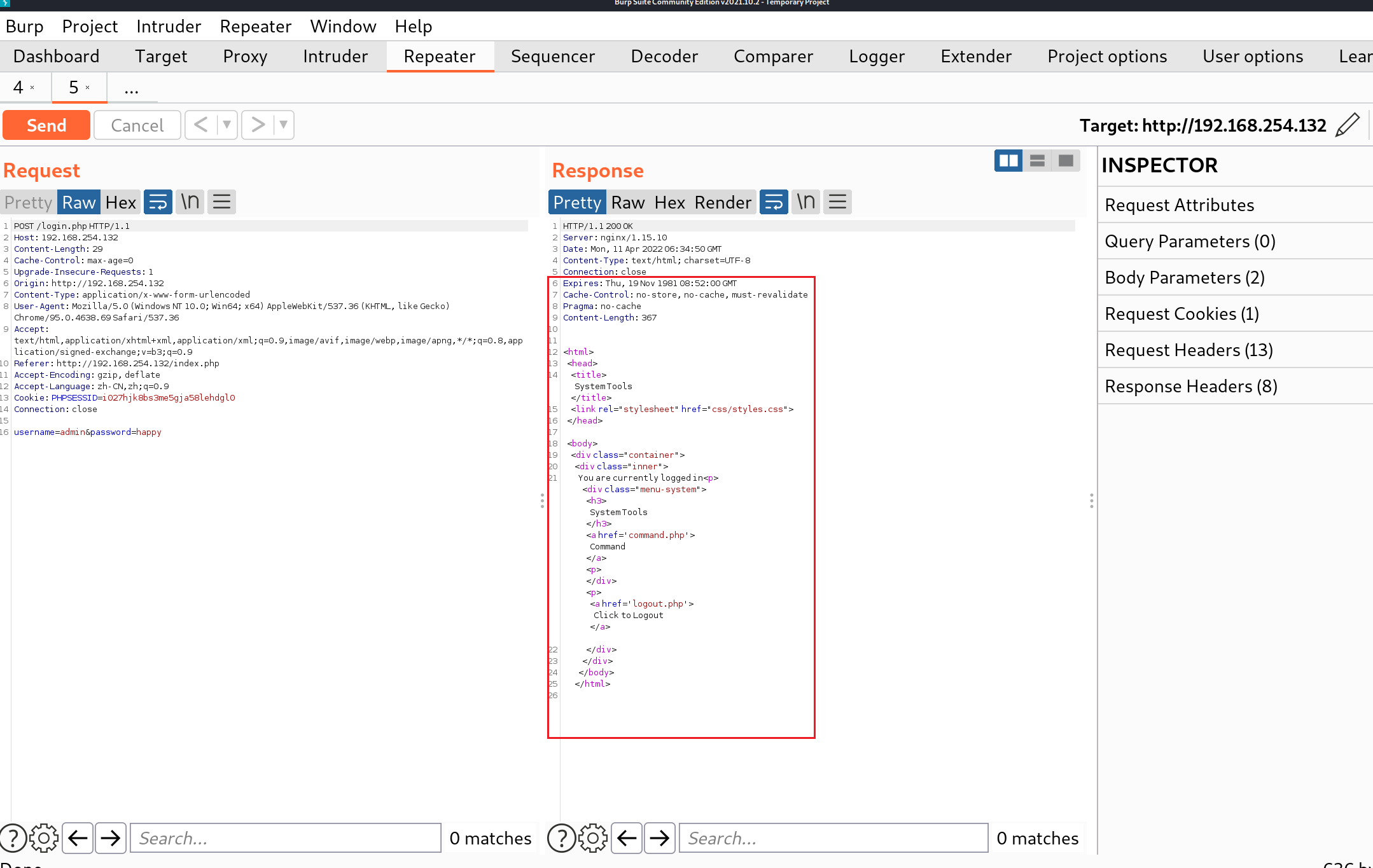This screenshot has width=1373, height=868.
Task: Toggle non-printable chars in Response pane
Action: coord(805,202)
